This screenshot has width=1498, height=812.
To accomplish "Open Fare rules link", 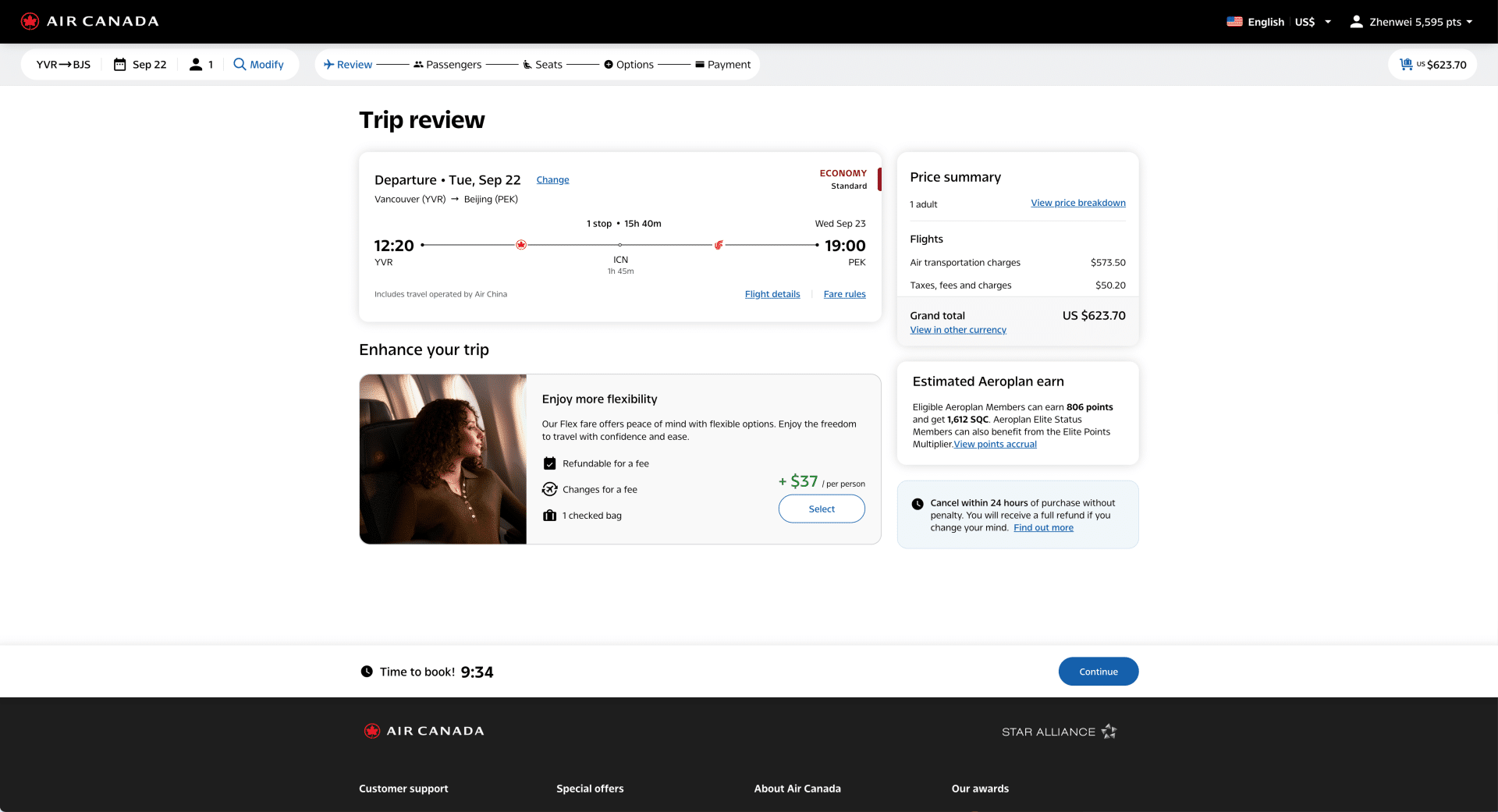I will (x=845, y=294).
